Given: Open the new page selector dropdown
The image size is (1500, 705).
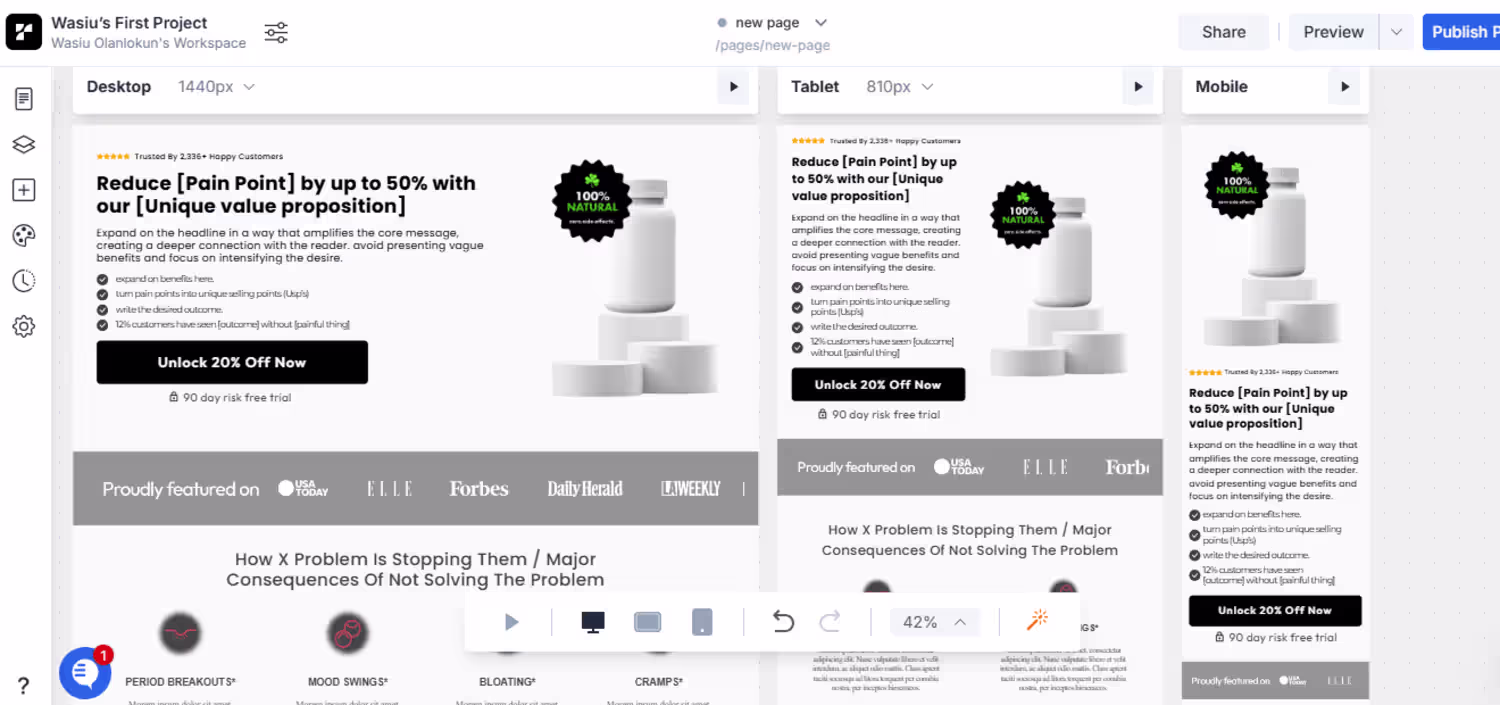Looking at the screenshot, I should click(772, 23).
